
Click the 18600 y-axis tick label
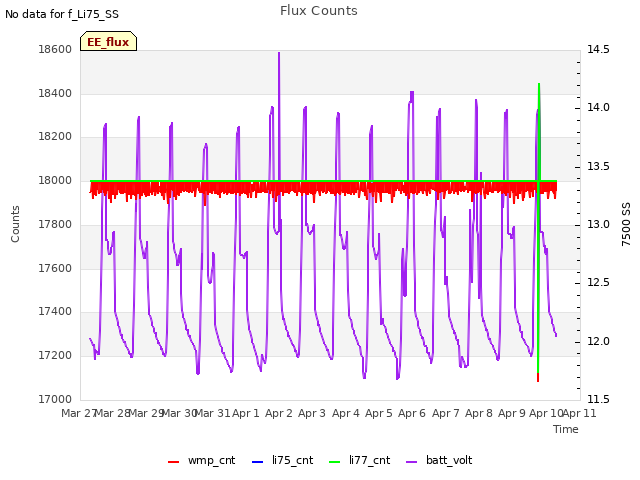(x=55, y=49)
